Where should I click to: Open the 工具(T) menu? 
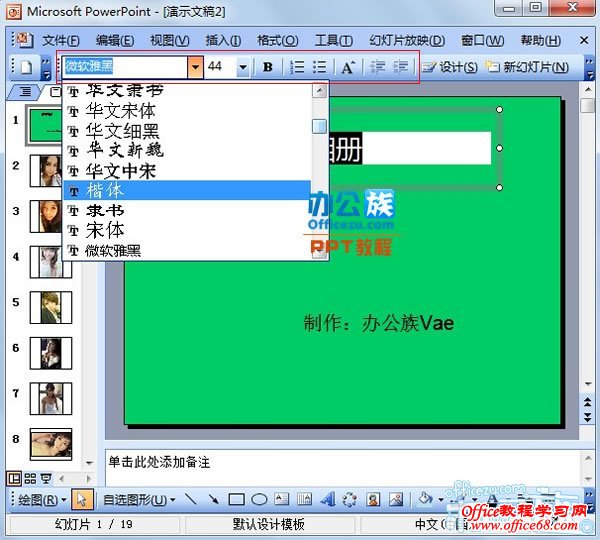(x=334, y=40)
